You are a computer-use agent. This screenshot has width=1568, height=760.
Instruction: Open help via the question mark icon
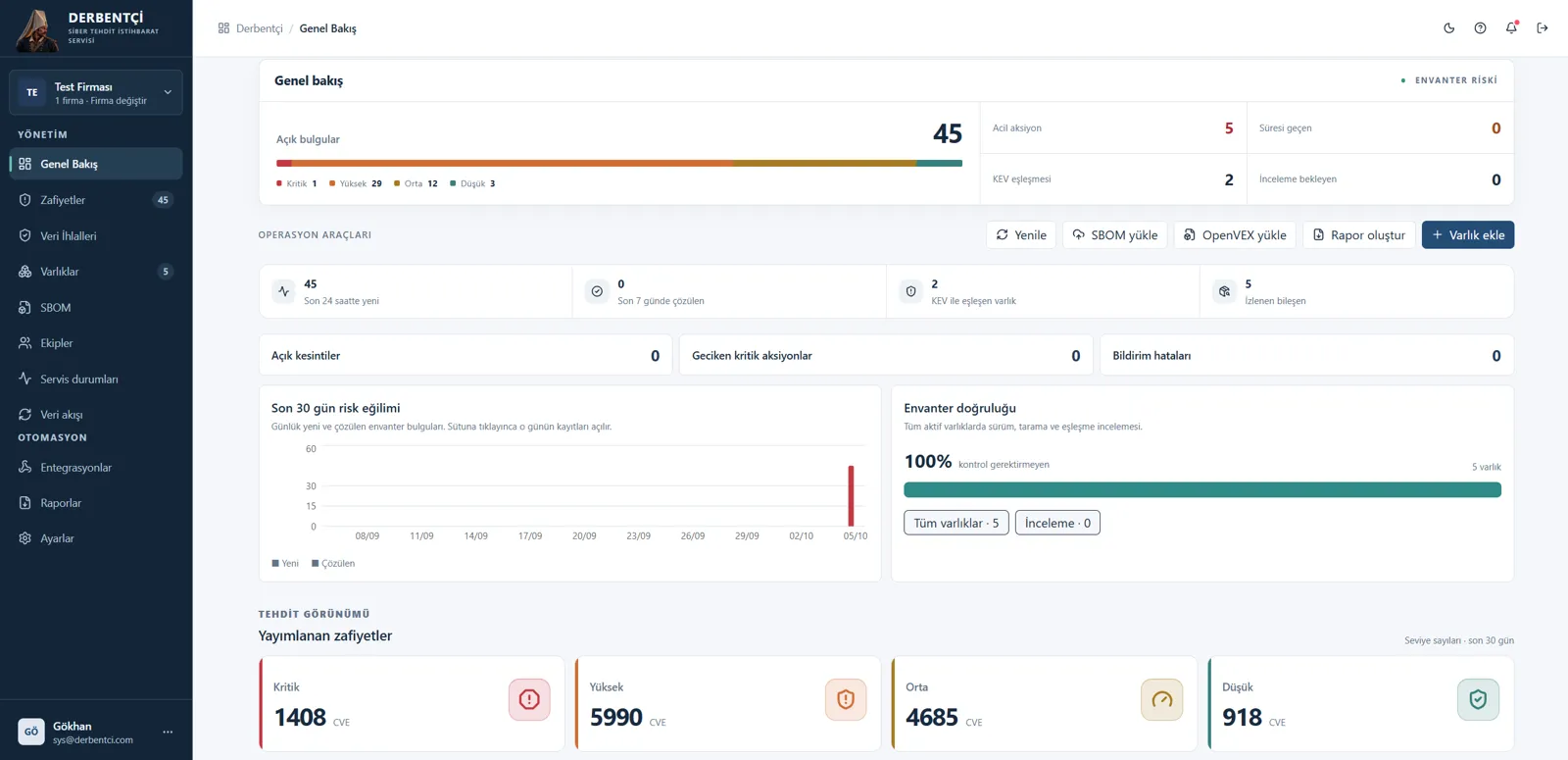1481,28
